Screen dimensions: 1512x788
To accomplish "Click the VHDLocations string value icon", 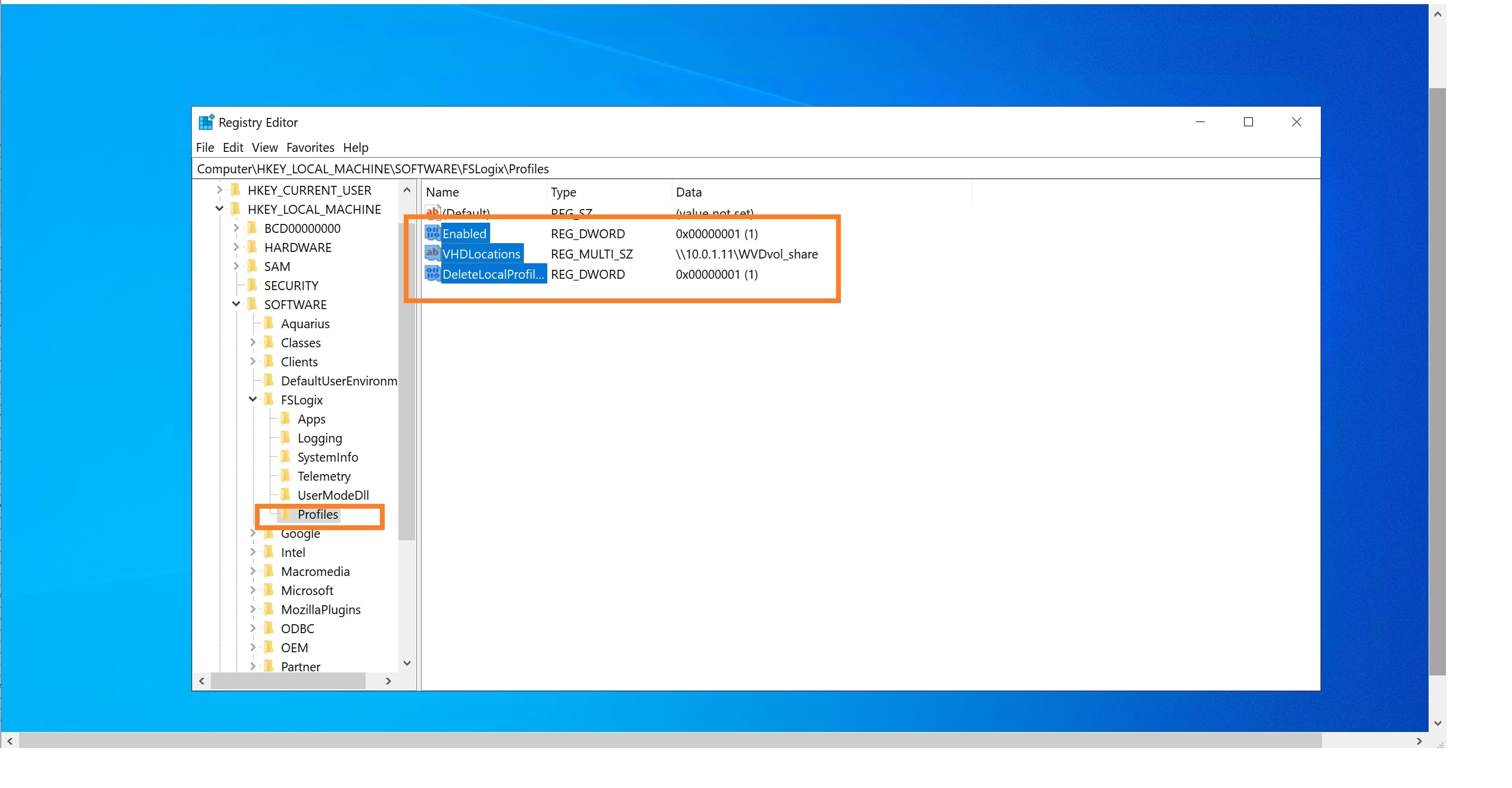I will 432,254.
